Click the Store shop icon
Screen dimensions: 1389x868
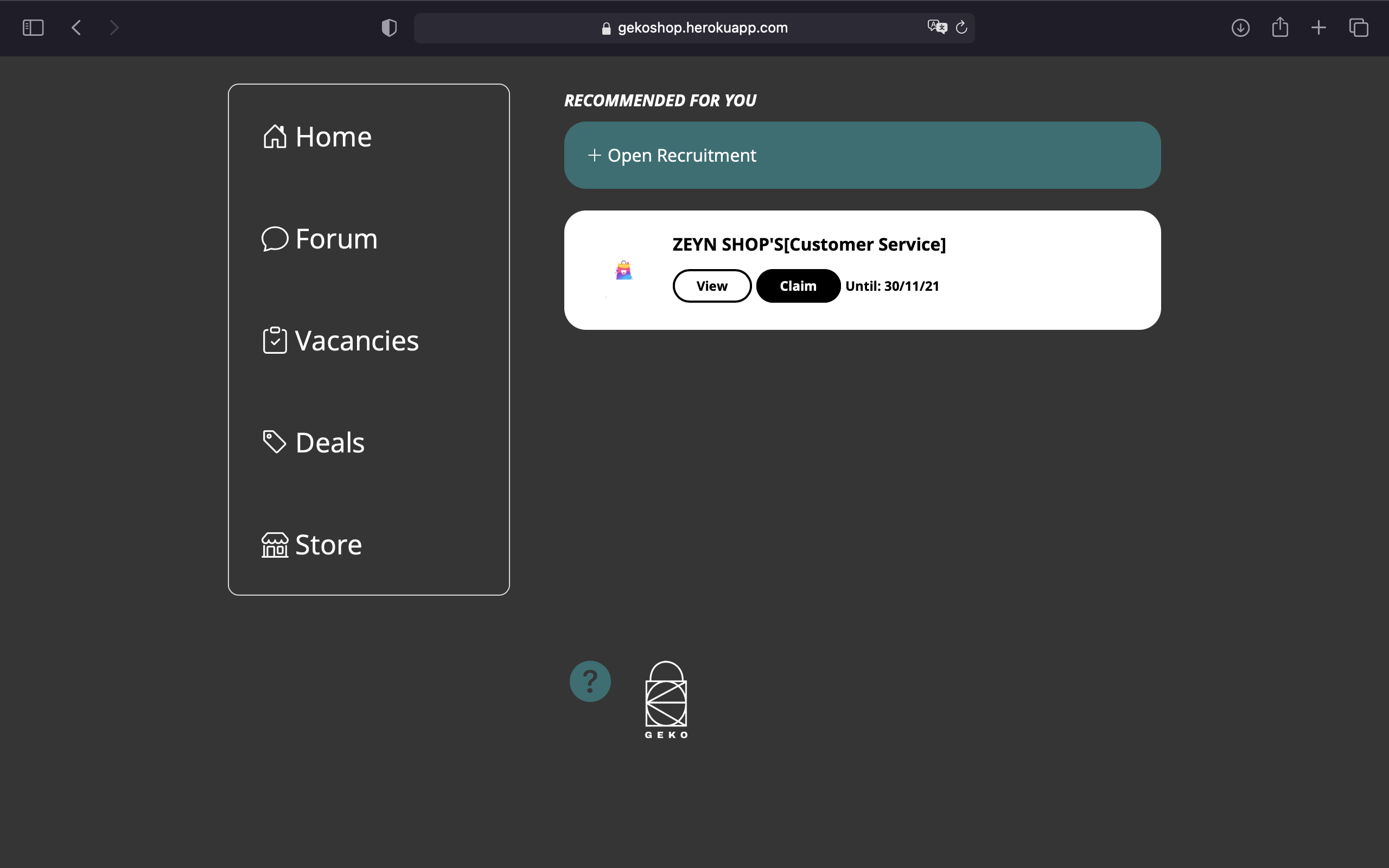[x=275, y=545]
